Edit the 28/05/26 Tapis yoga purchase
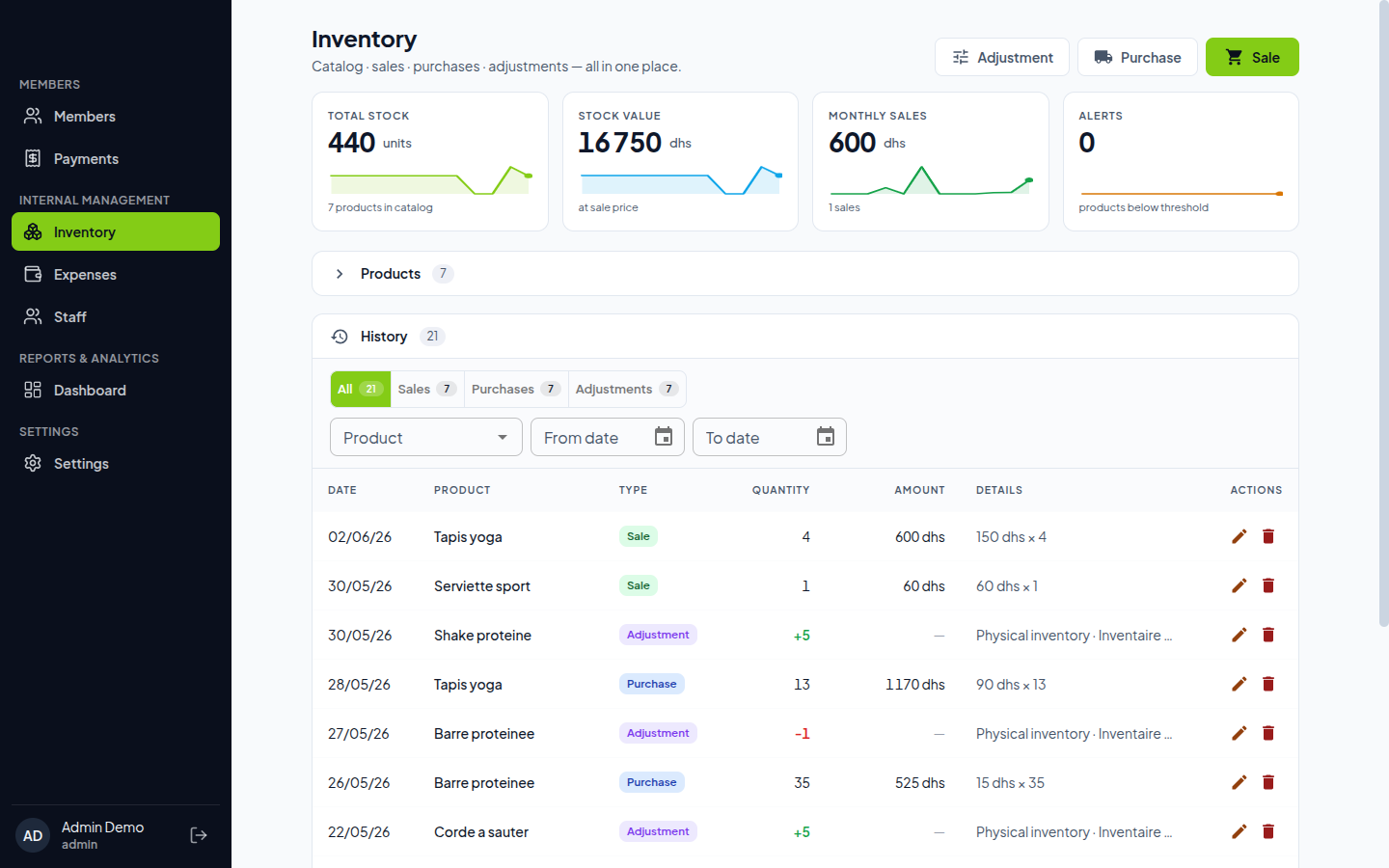1389x868 pixels. coord(1239,684)
